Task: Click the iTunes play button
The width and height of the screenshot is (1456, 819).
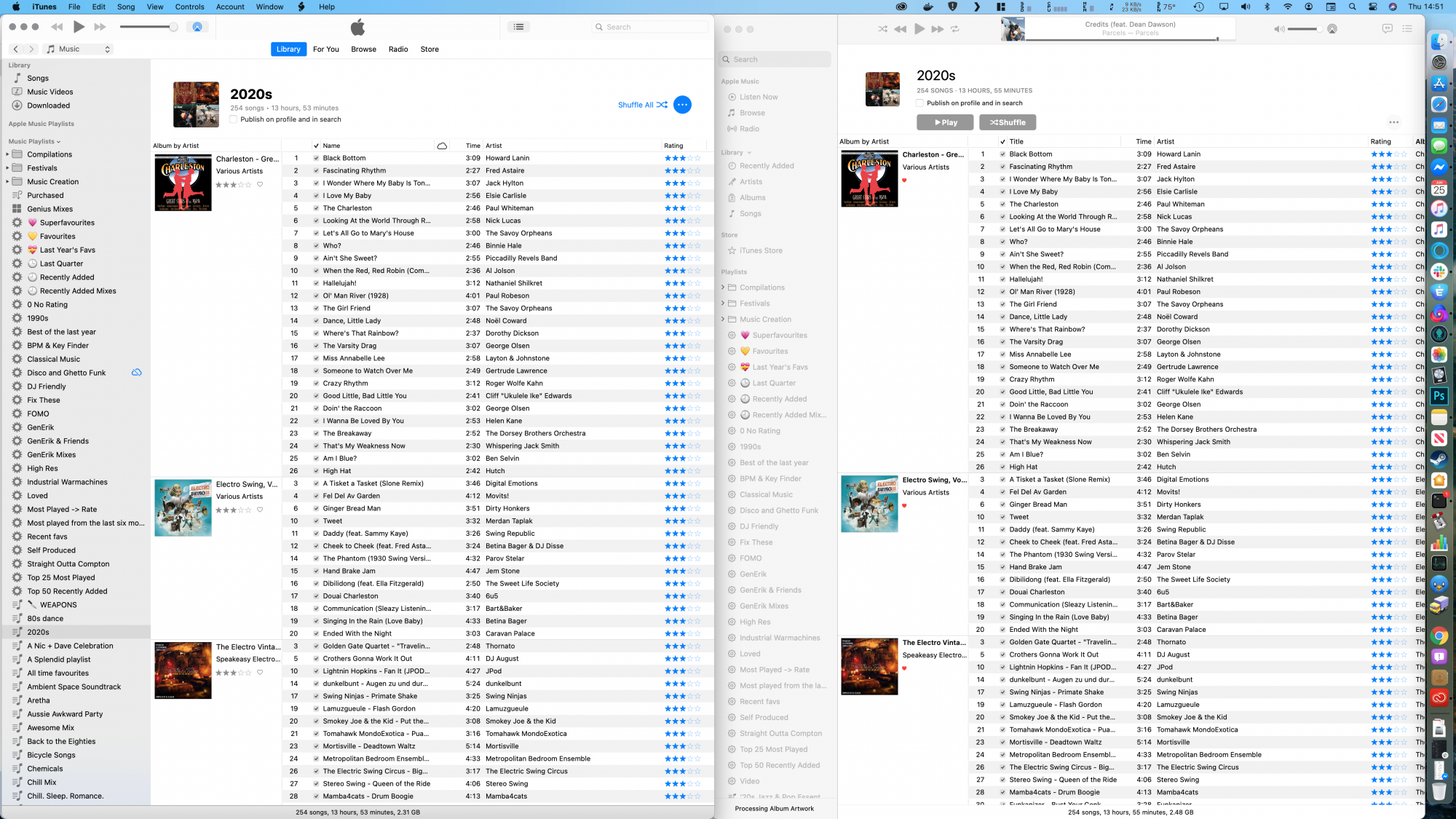Action: (79, 27)
